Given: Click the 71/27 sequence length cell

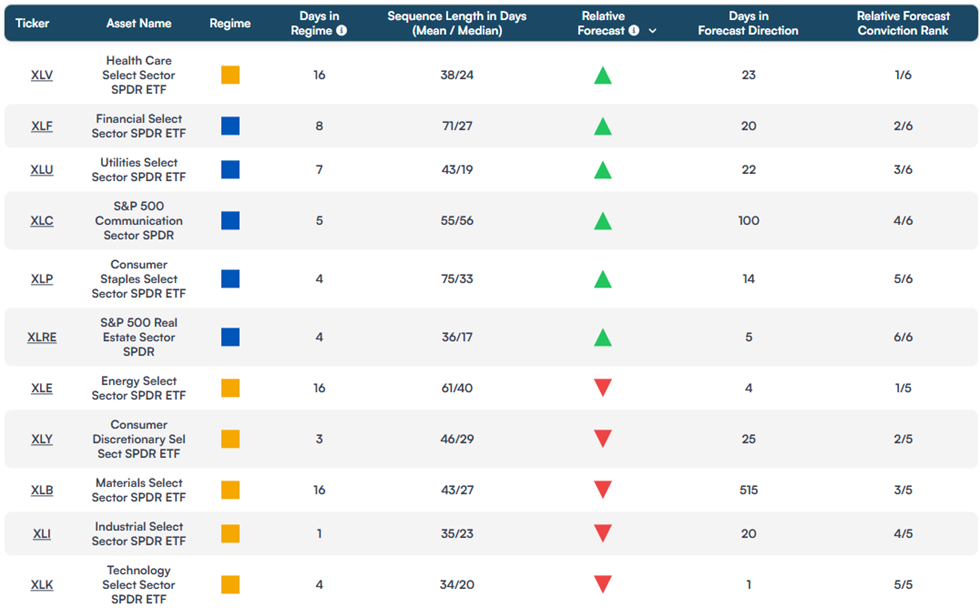Looking at the screenshot, I should (457, 126).
